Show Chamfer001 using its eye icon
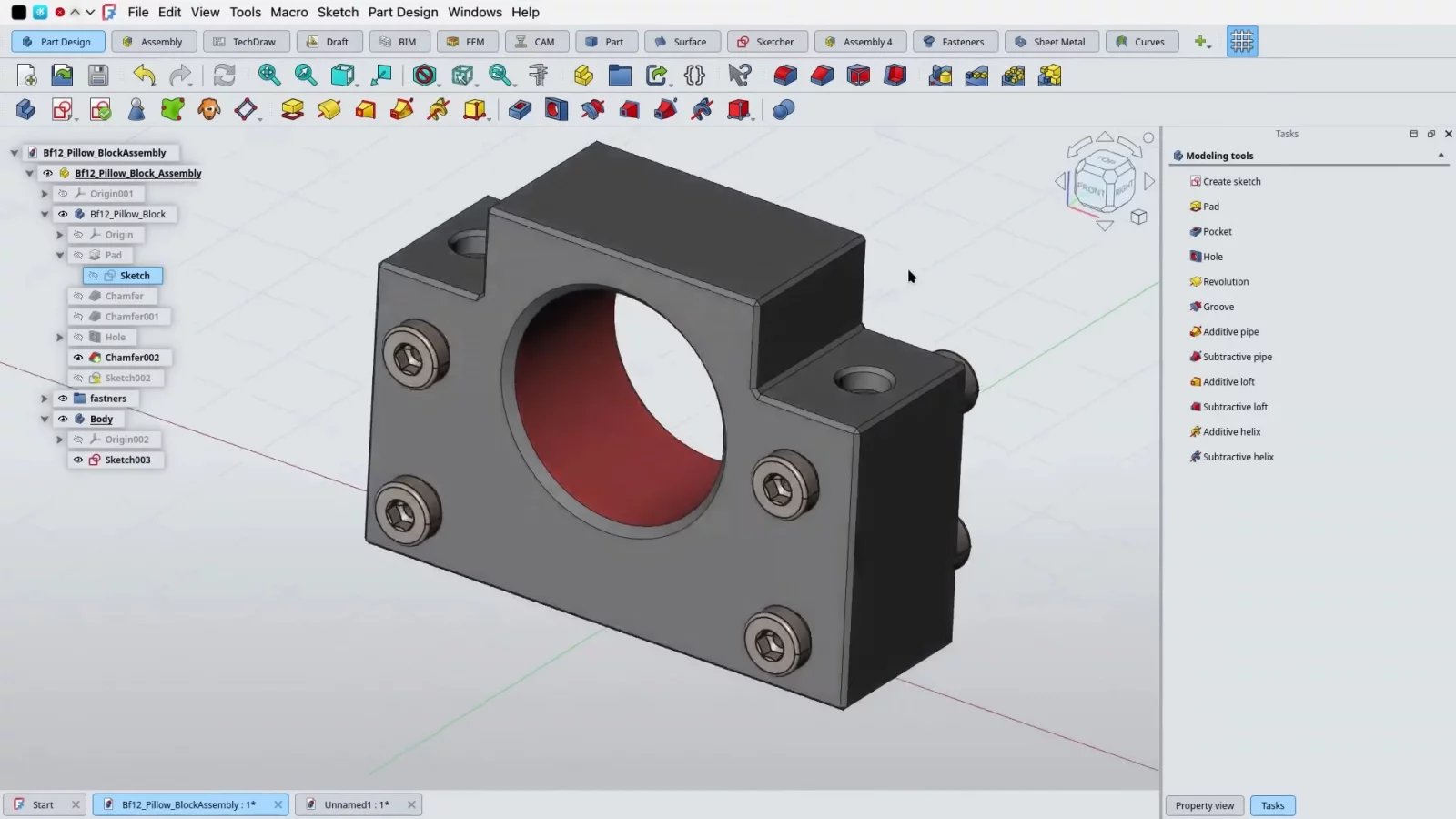This screenshot has width=1456, height=819. [78, 317]
